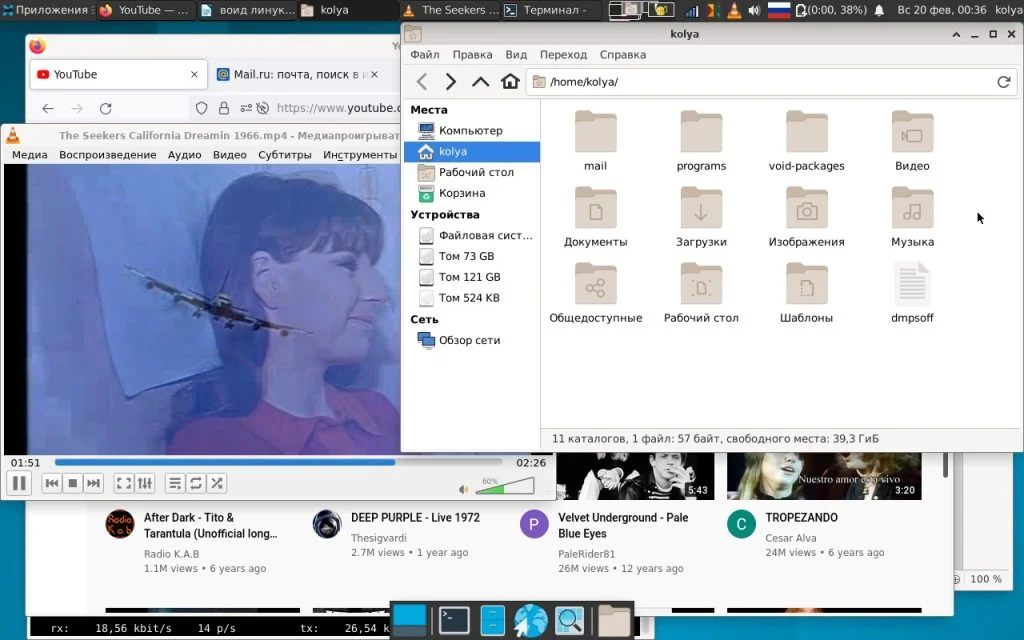The width and height of the screenshot is (1024, 640).
Task: Stop playback in VLC
Action: click(71, 483)
